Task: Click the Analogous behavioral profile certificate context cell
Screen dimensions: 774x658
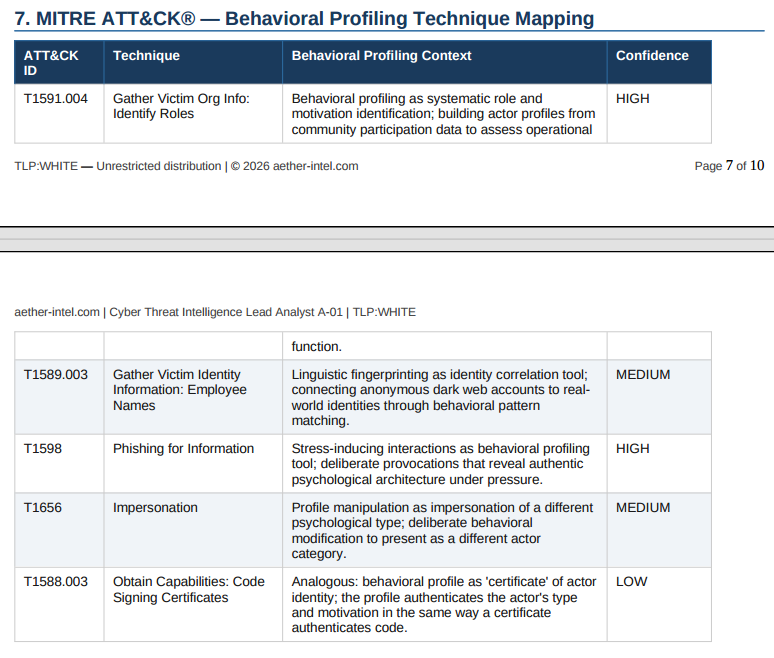Action: tap(444, 605)
